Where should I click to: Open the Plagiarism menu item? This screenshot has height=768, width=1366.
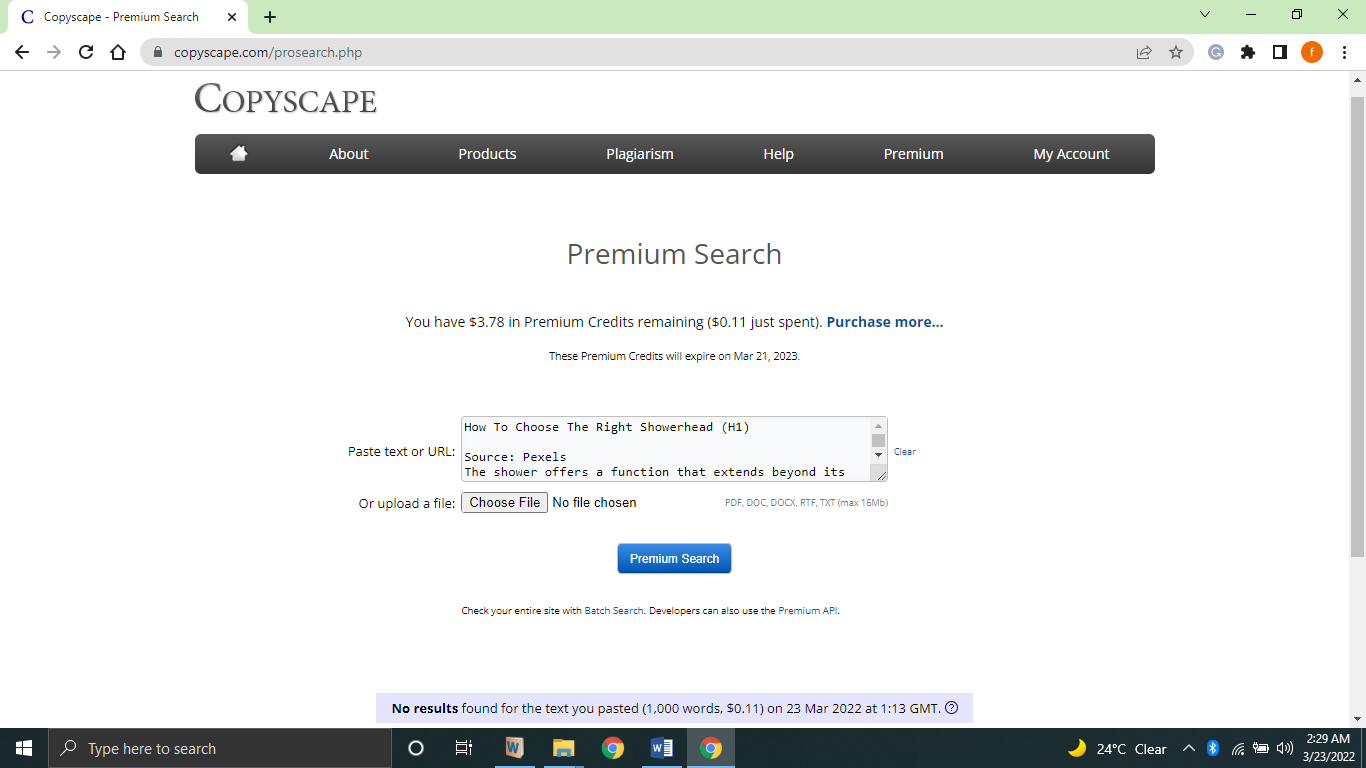(x=639, y=154)
